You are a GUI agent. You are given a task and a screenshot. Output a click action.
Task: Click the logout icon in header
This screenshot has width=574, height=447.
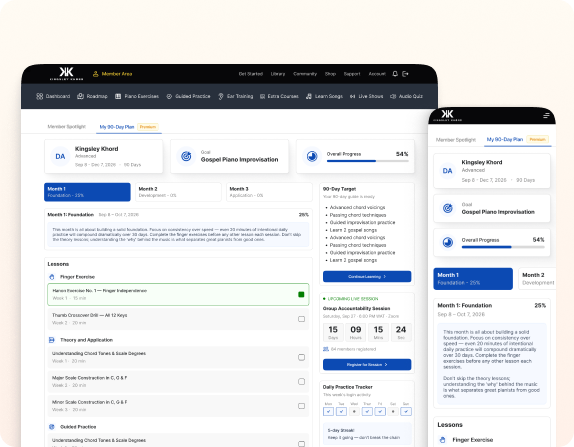point(405,74)
